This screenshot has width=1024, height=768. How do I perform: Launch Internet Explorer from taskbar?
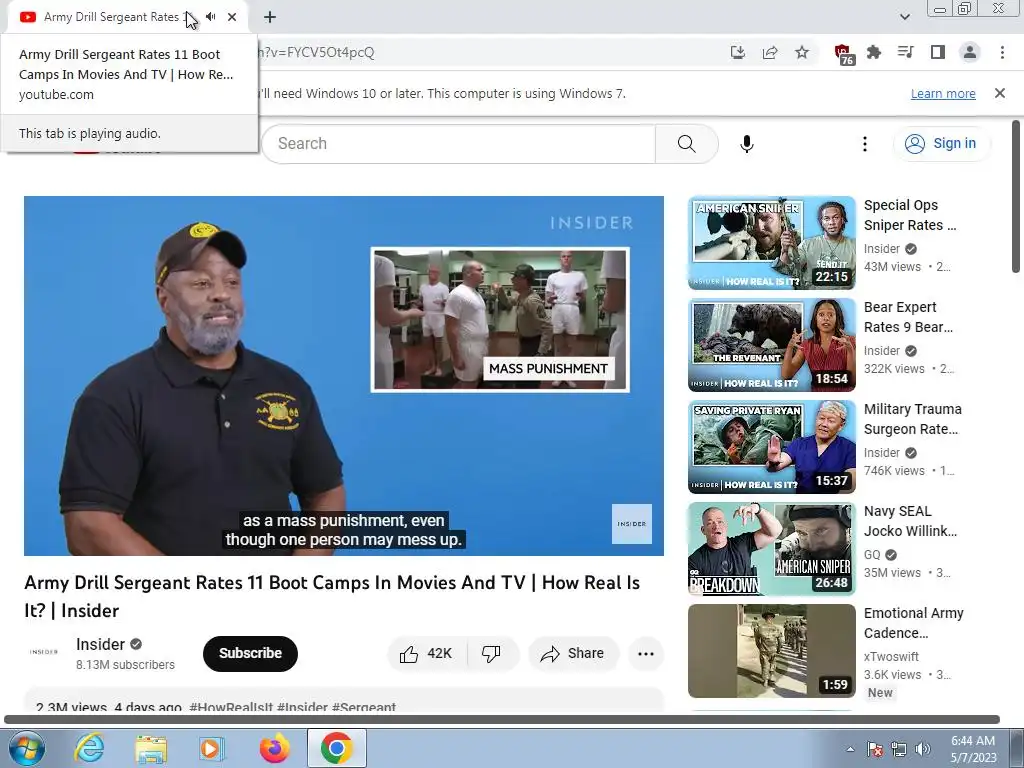click(89, 748)
